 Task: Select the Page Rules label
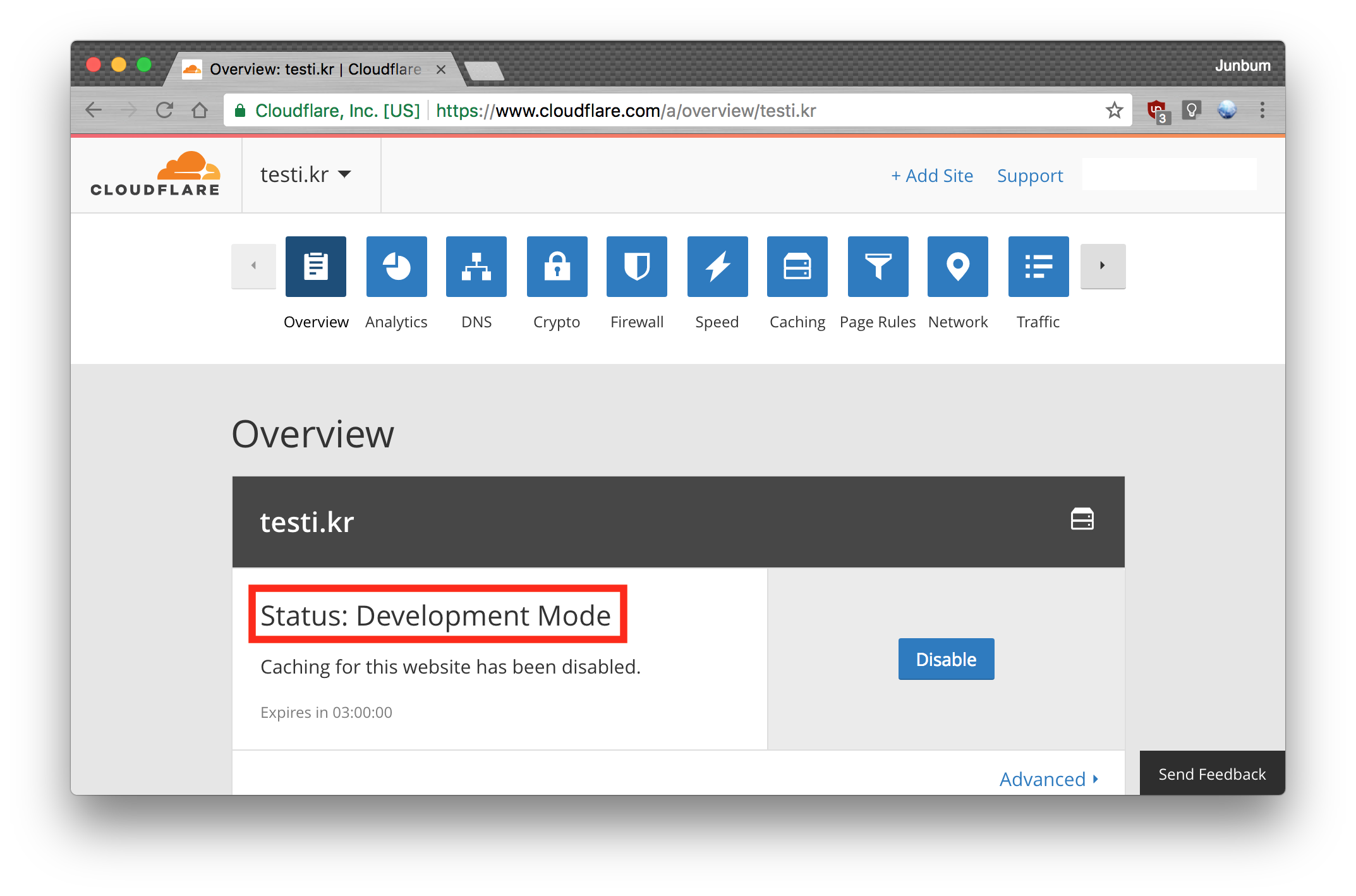tap(877, 322)
